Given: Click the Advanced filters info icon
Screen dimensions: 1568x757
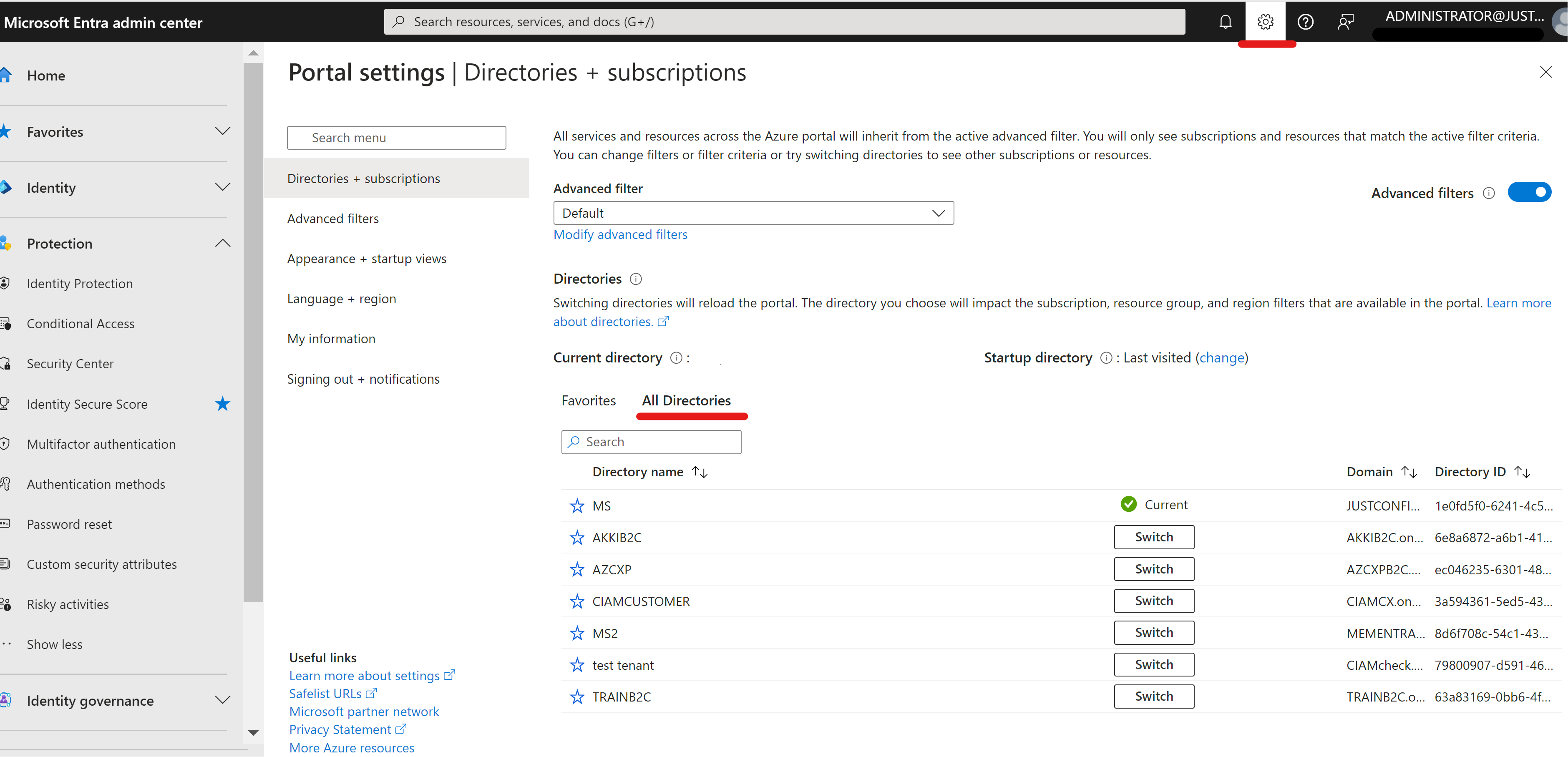Looking at the screenshot, I should [1488, 193].
